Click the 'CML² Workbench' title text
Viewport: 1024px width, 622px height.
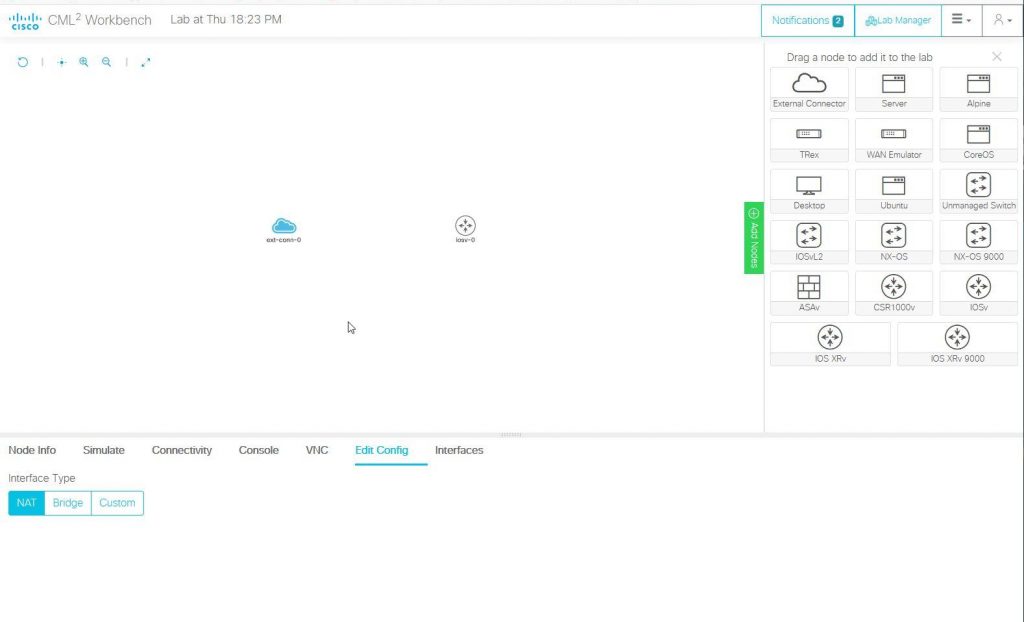pos(99,20)
